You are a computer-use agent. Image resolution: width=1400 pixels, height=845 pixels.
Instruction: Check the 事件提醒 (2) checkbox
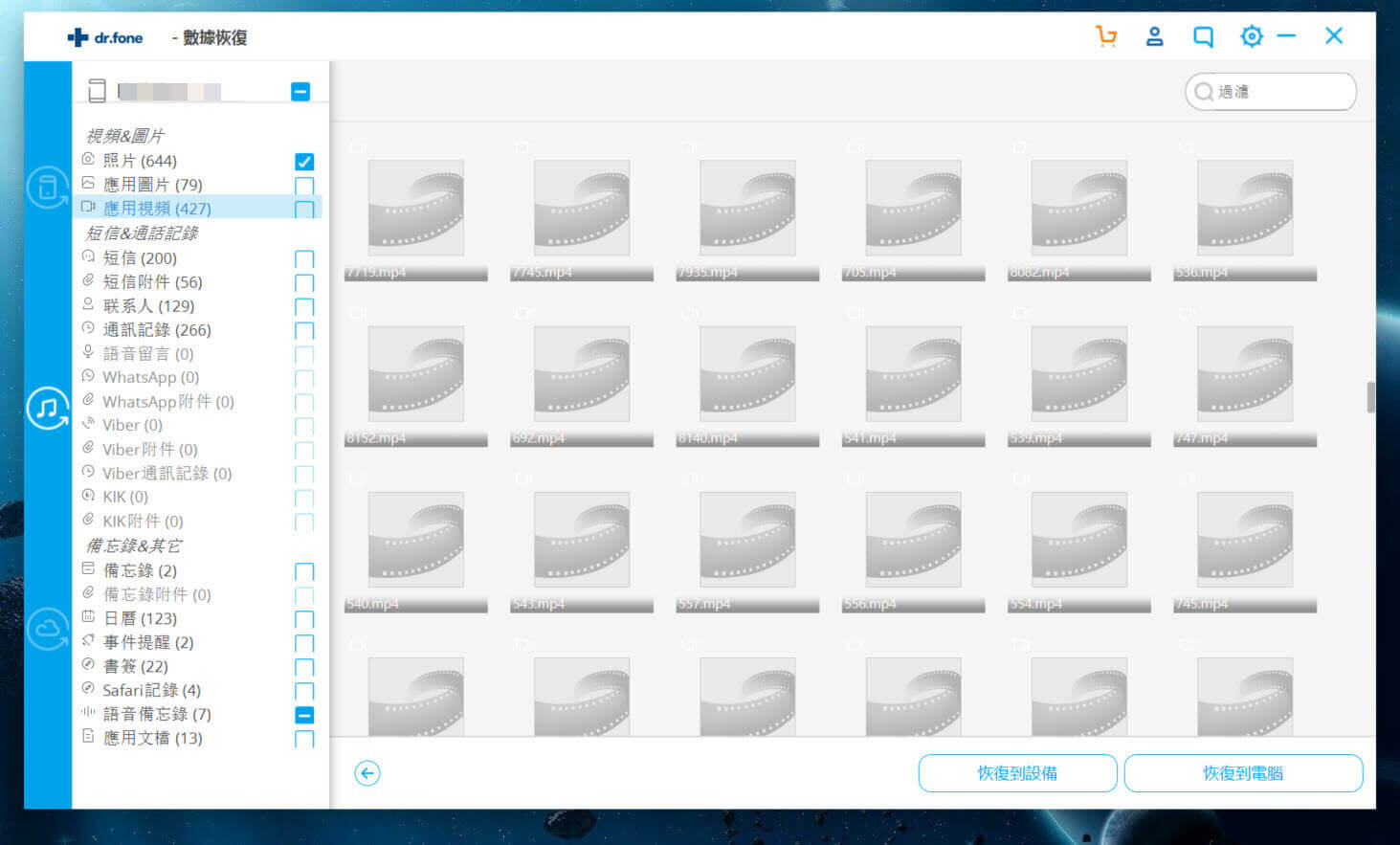coord(304,644)
